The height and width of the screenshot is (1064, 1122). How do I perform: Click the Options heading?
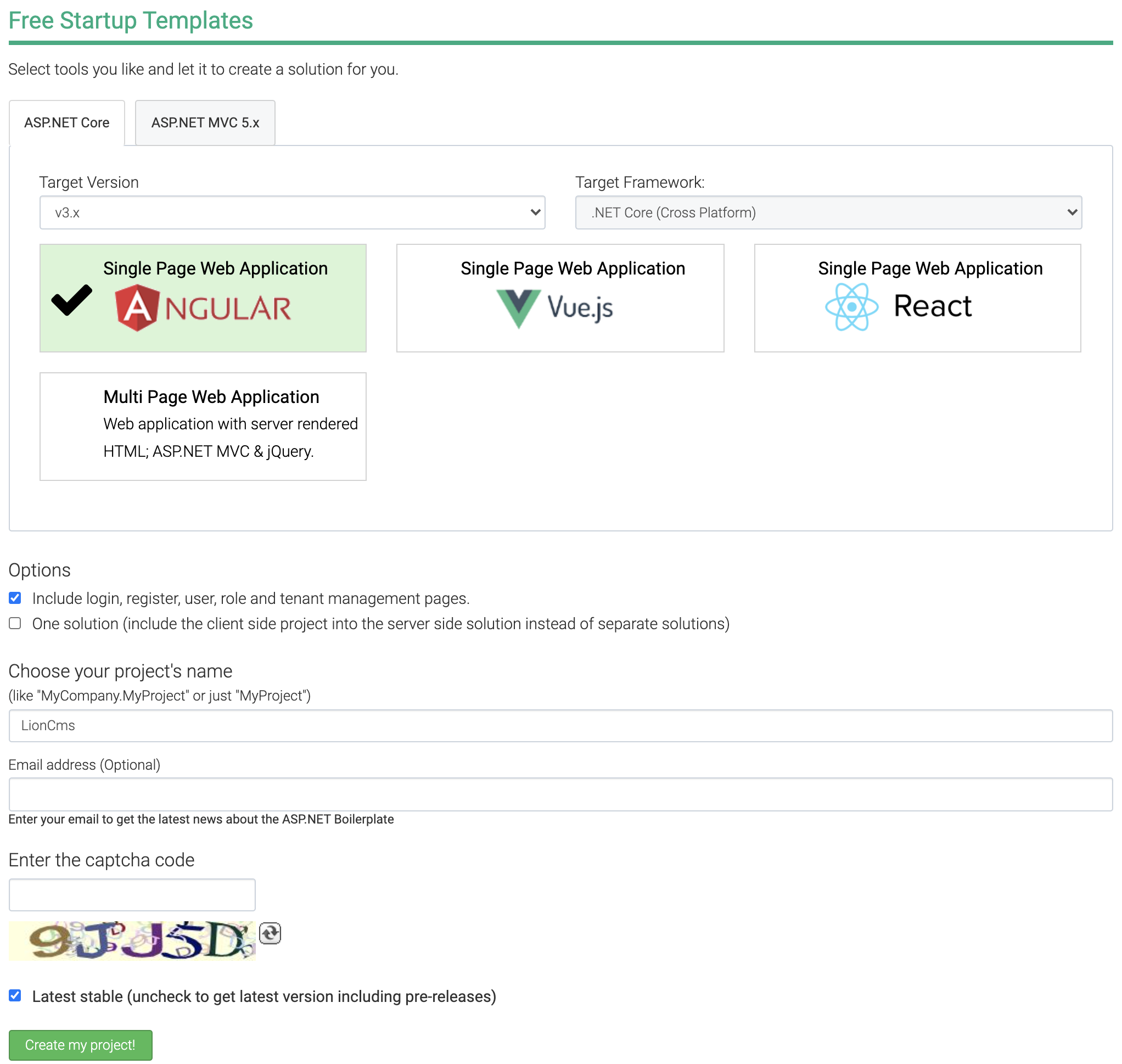[40, 570]
